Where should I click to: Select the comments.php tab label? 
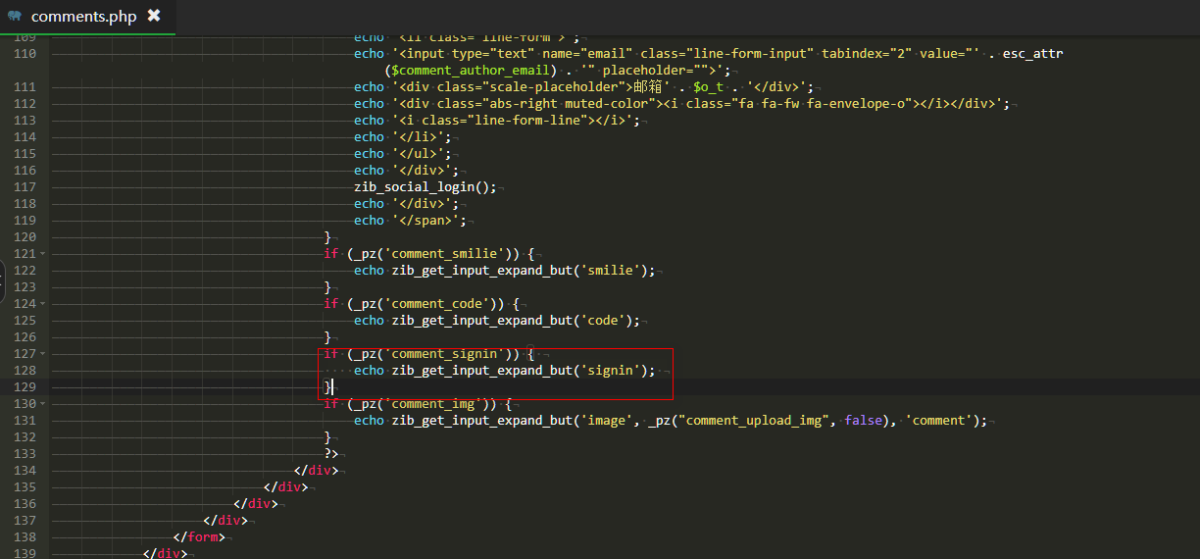[83, 17]
